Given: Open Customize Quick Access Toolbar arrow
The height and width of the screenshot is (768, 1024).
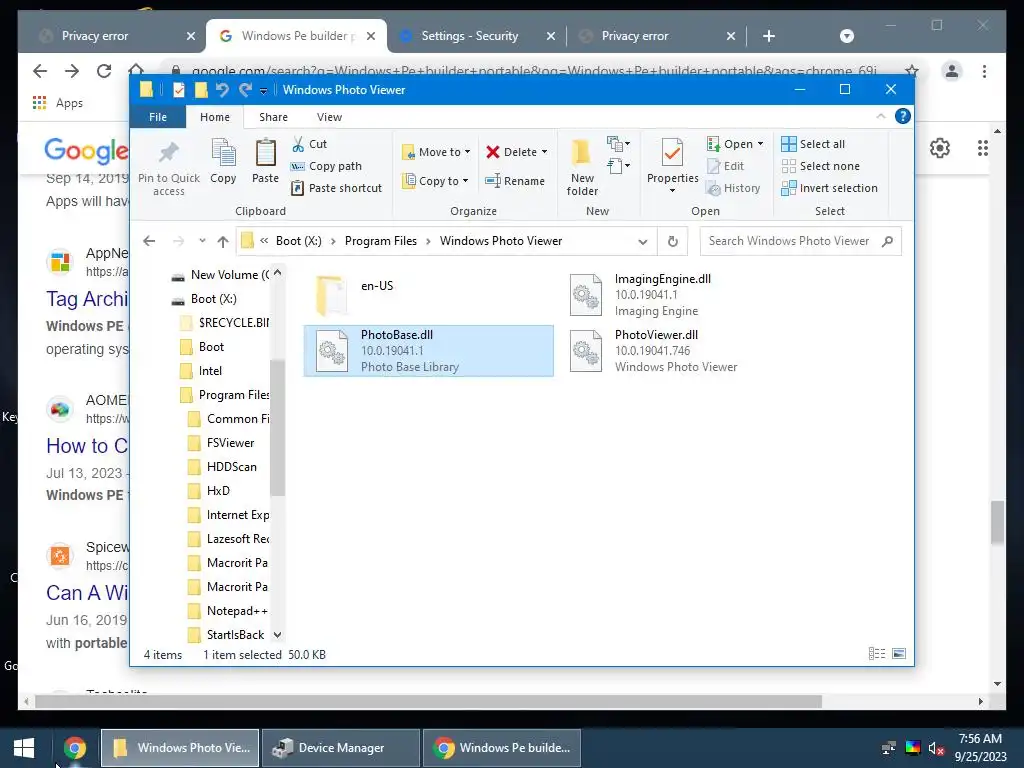Looking at the screenshot, I should [x=263, y=91].
